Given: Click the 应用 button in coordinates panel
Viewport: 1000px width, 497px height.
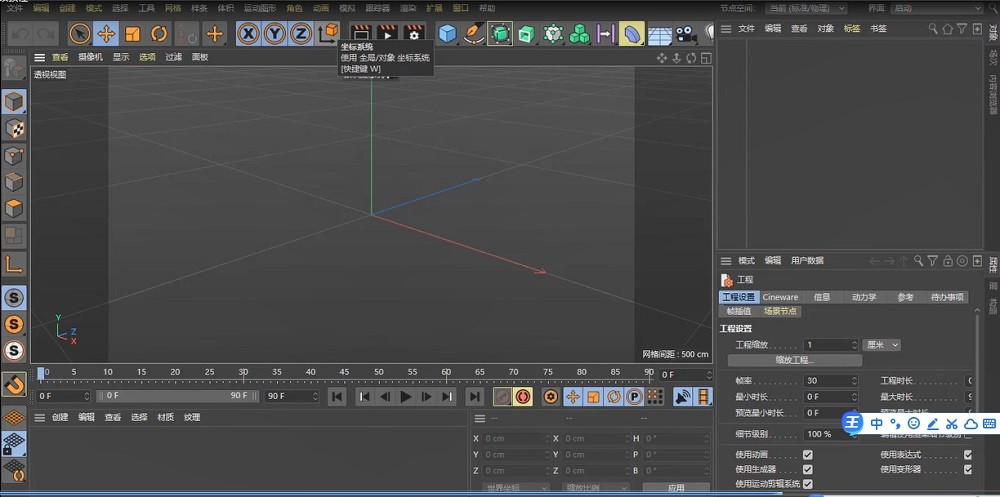Looking at the screenshot, I should (x=676, y=489).
